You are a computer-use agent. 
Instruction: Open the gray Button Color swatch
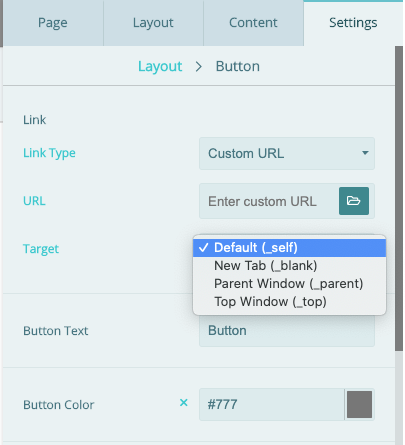(359, 404)
